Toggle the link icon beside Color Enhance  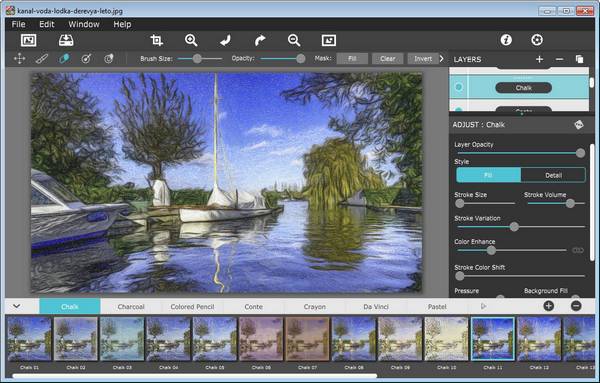click(x=578, y=250)
